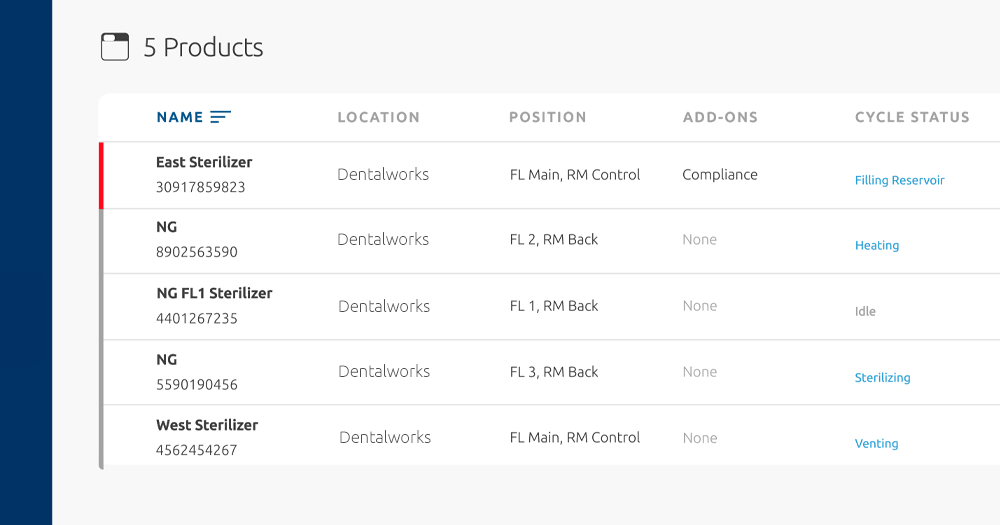Click the red alert bar on East Sterilizer
Screen dimensions: 1000x525
[101, 175]
